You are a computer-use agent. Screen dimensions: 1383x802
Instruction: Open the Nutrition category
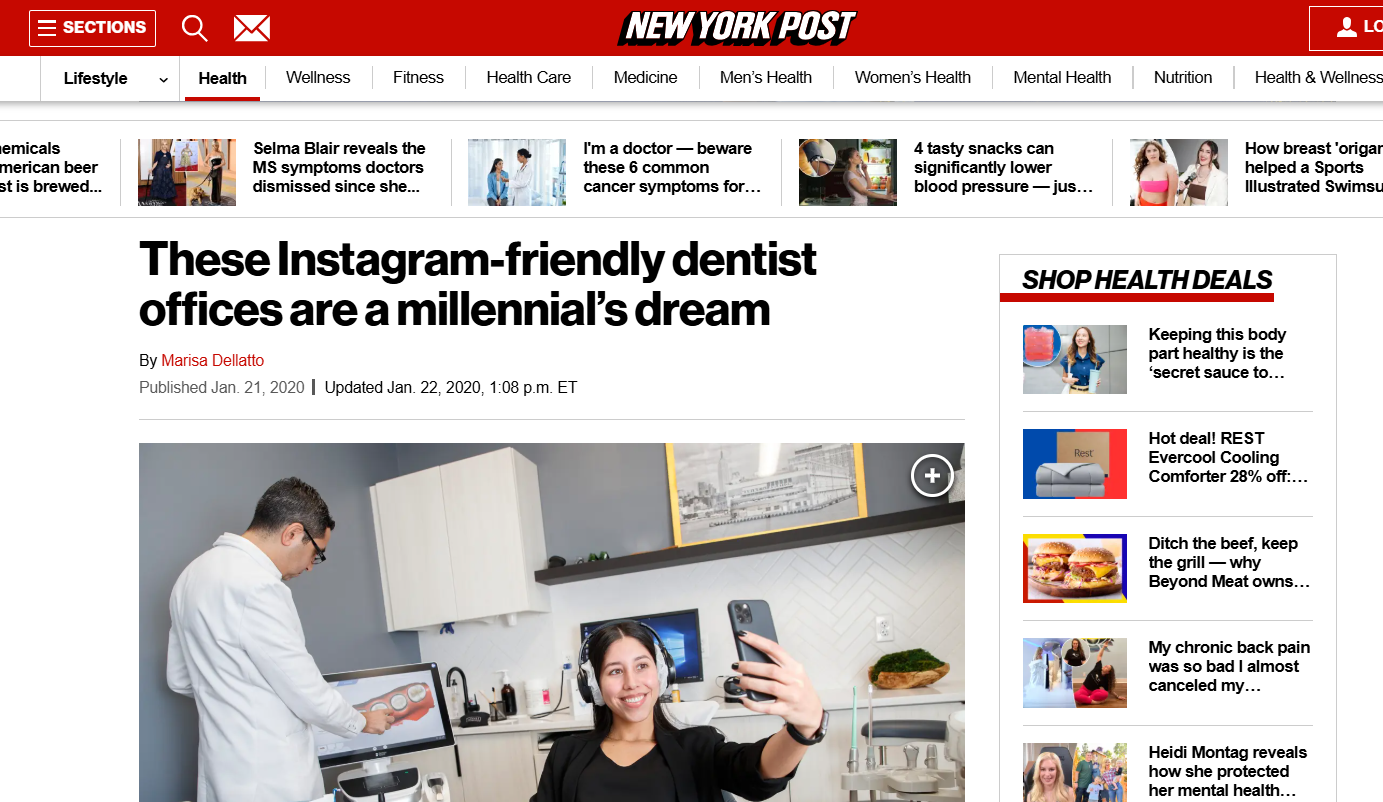pyautogui.click(x=1183, y=77)
